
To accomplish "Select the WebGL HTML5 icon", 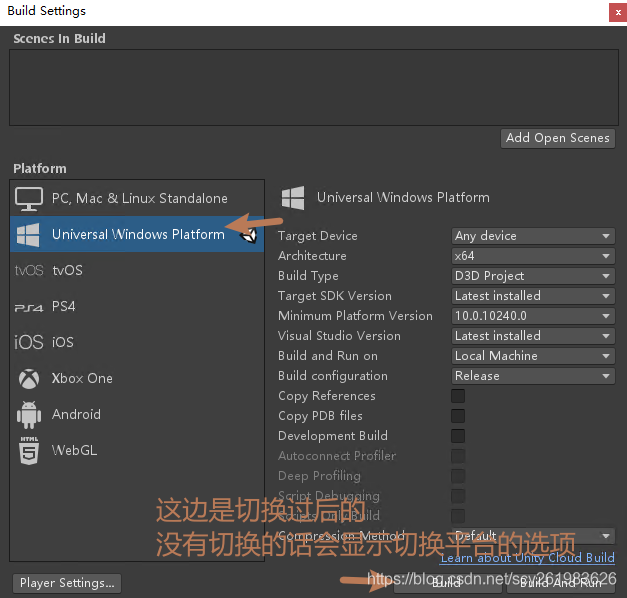I will click(29, 450).
